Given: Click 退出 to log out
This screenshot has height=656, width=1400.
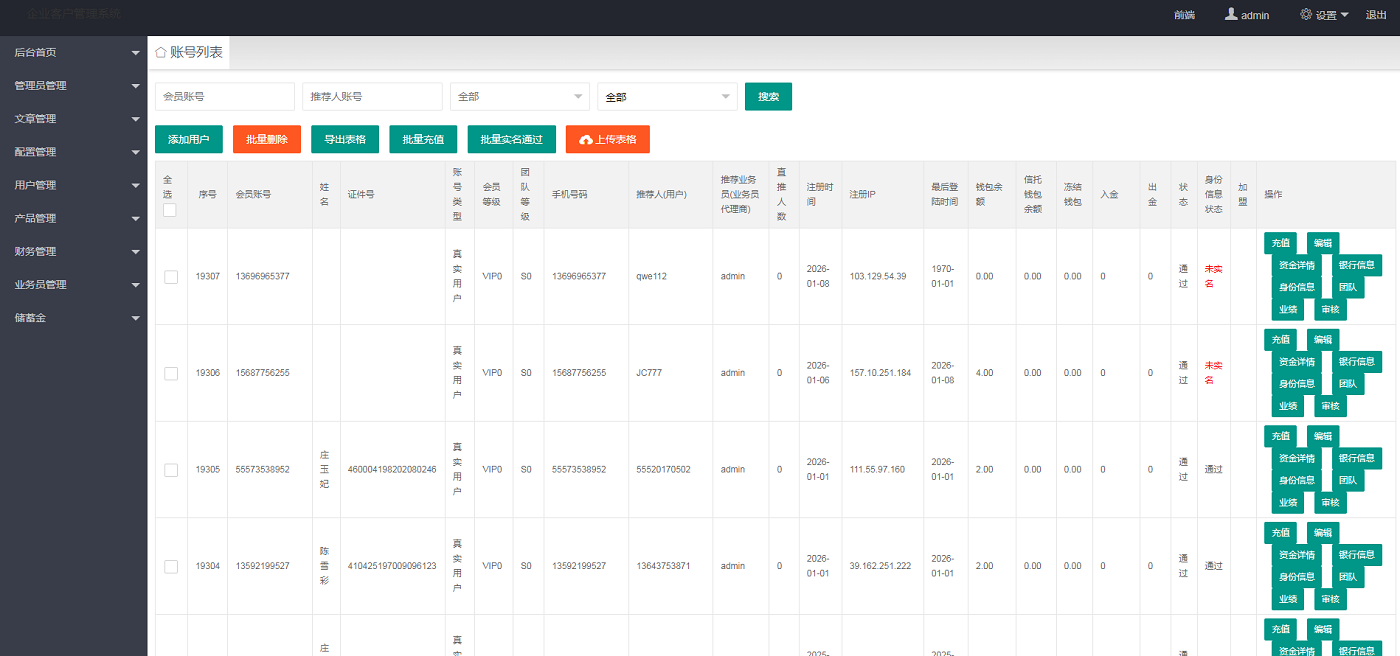Looking at the screenshot, I should tap(1376, 15).
